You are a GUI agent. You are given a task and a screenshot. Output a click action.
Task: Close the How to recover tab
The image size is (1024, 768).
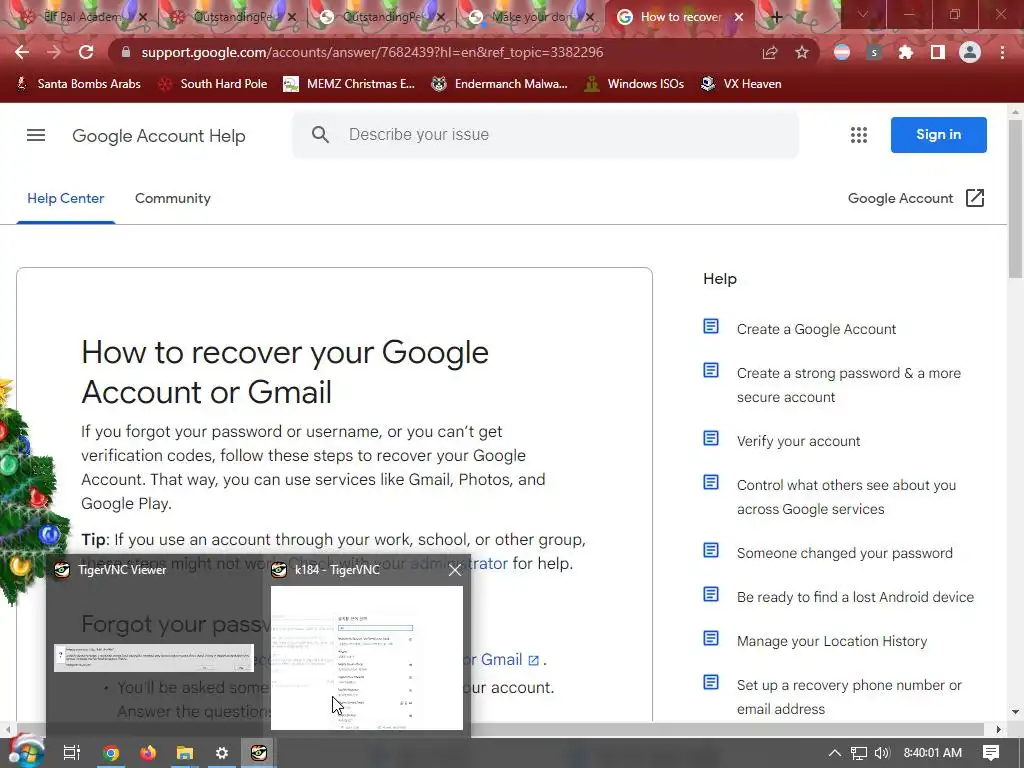(739, 17)
